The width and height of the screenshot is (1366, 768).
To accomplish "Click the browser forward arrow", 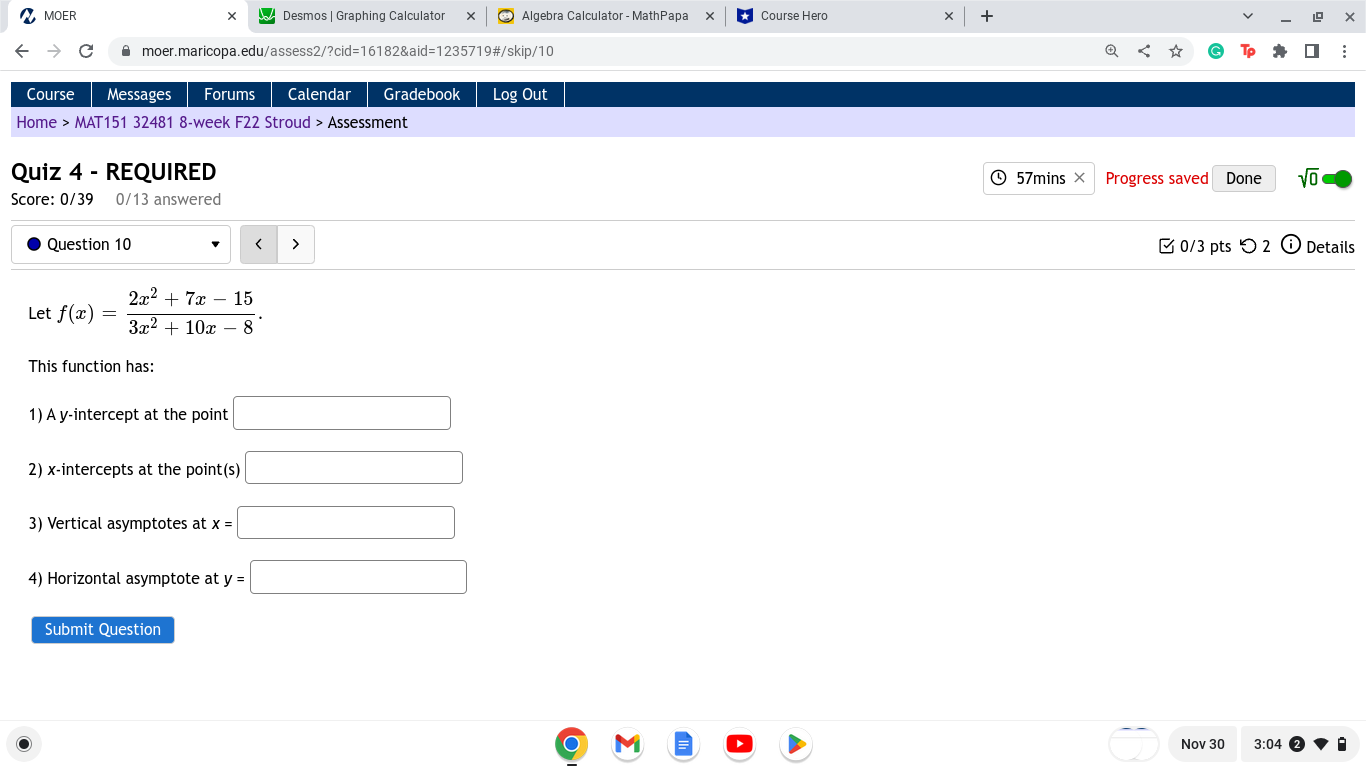I will click(54, 51).
